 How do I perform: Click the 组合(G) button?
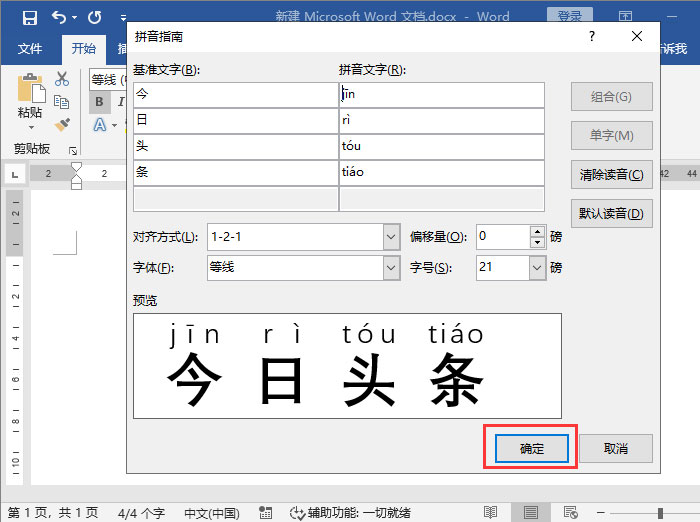click(612, 96)
